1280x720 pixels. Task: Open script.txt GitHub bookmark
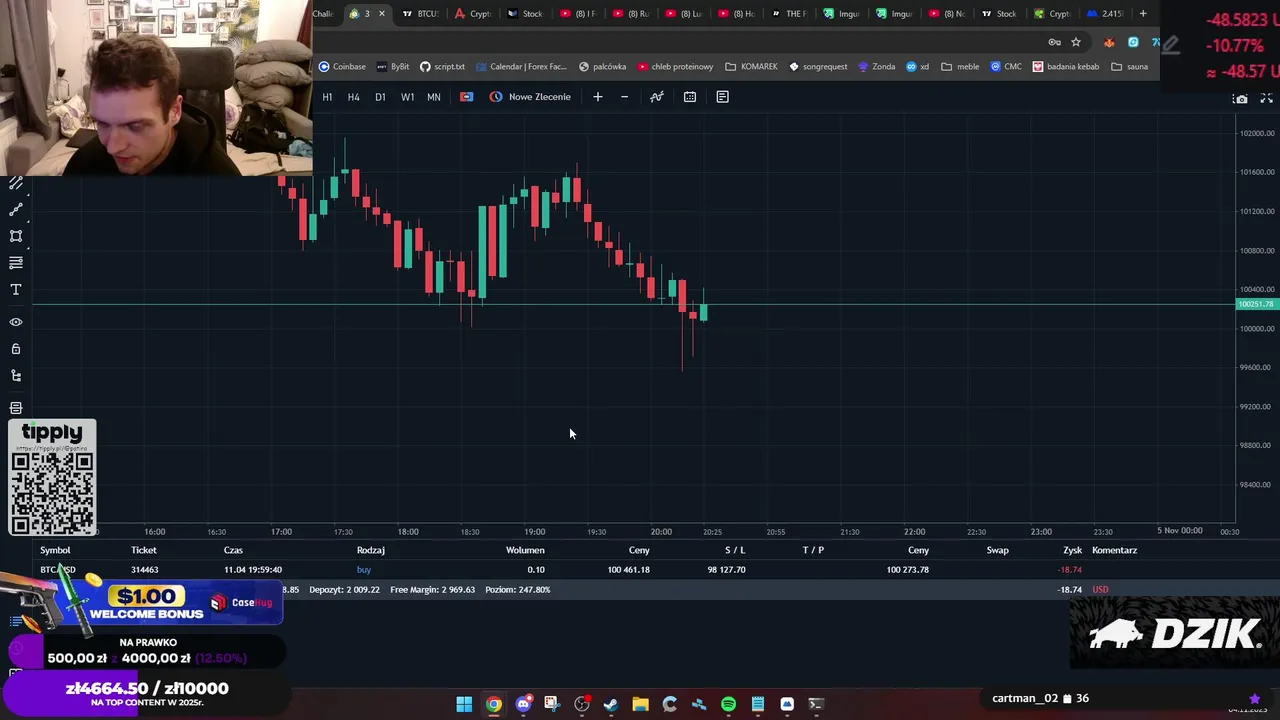pos(442,67)
